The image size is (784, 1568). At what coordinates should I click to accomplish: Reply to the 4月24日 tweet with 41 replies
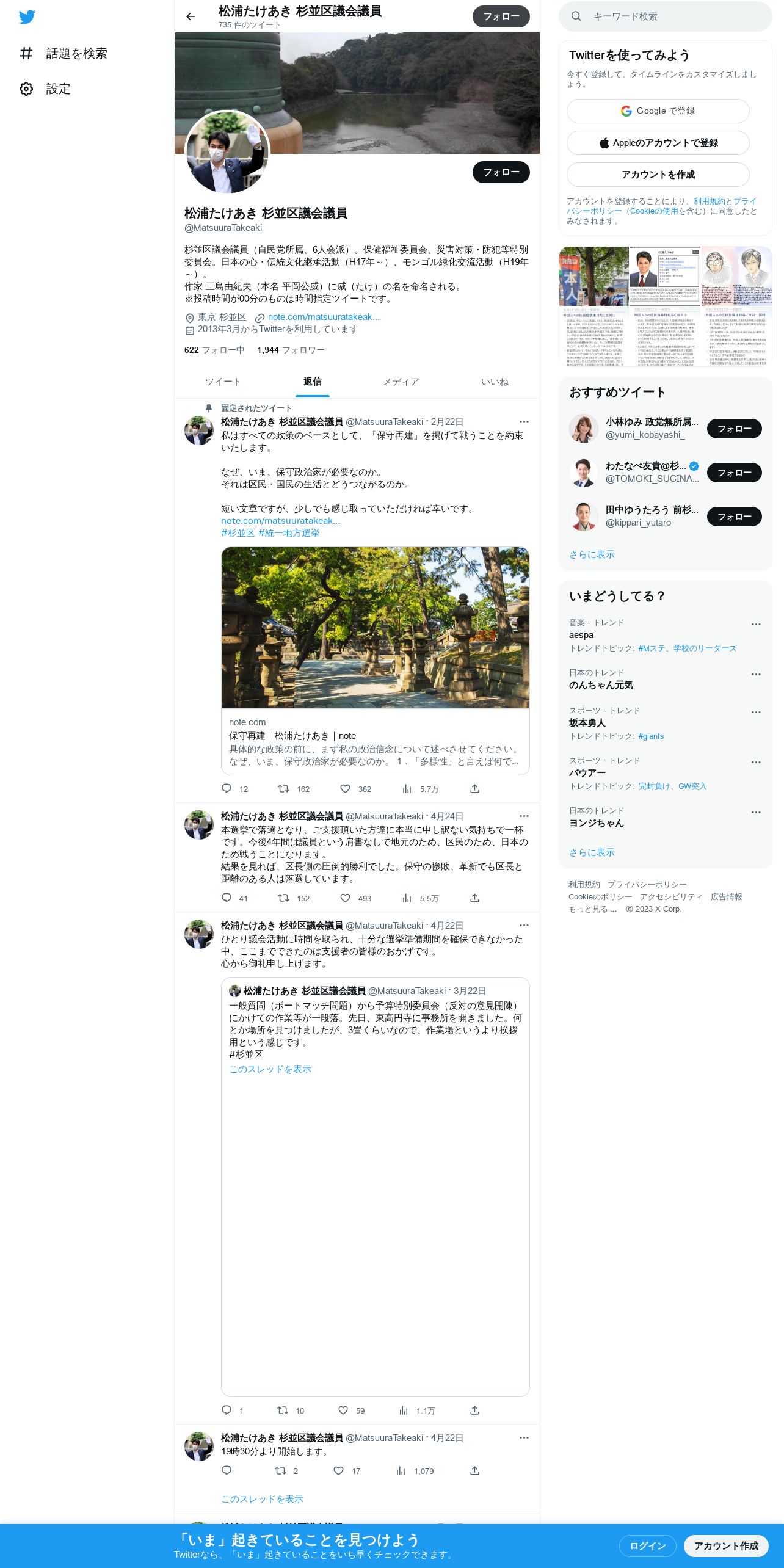click(227, 898)
